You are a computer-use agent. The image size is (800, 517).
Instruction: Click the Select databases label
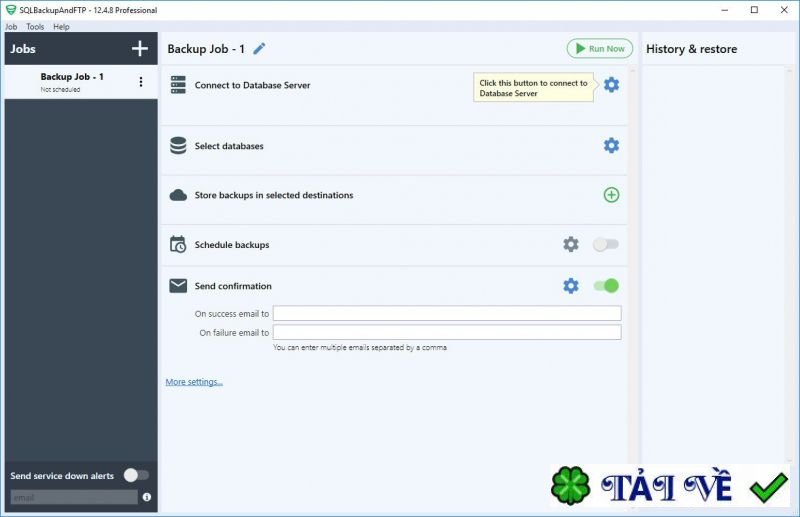click(x=229, y=146)
